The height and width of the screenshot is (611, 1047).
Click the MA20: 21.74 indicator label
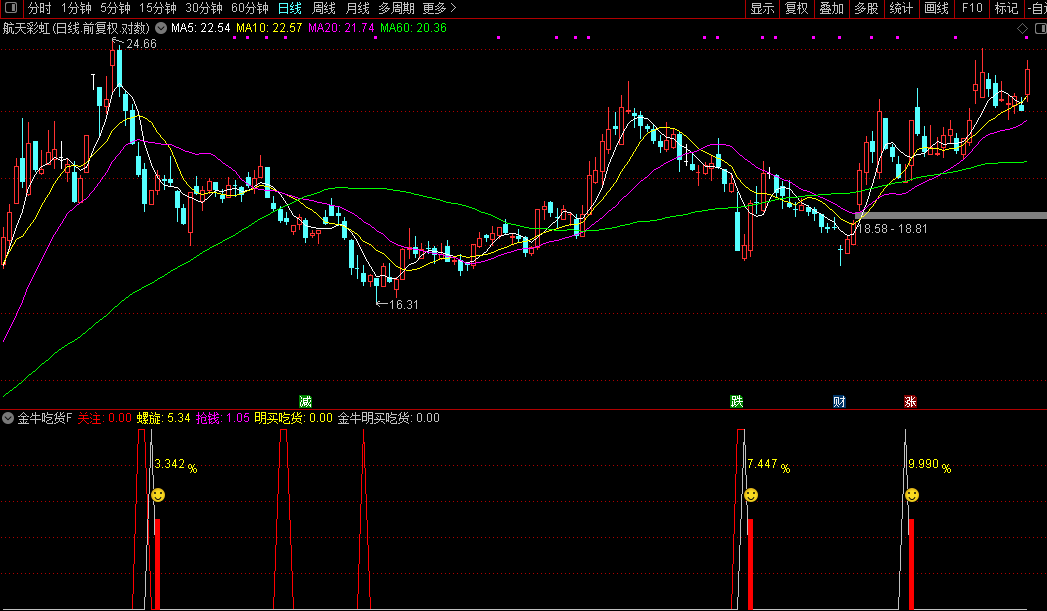coord(341,28)
